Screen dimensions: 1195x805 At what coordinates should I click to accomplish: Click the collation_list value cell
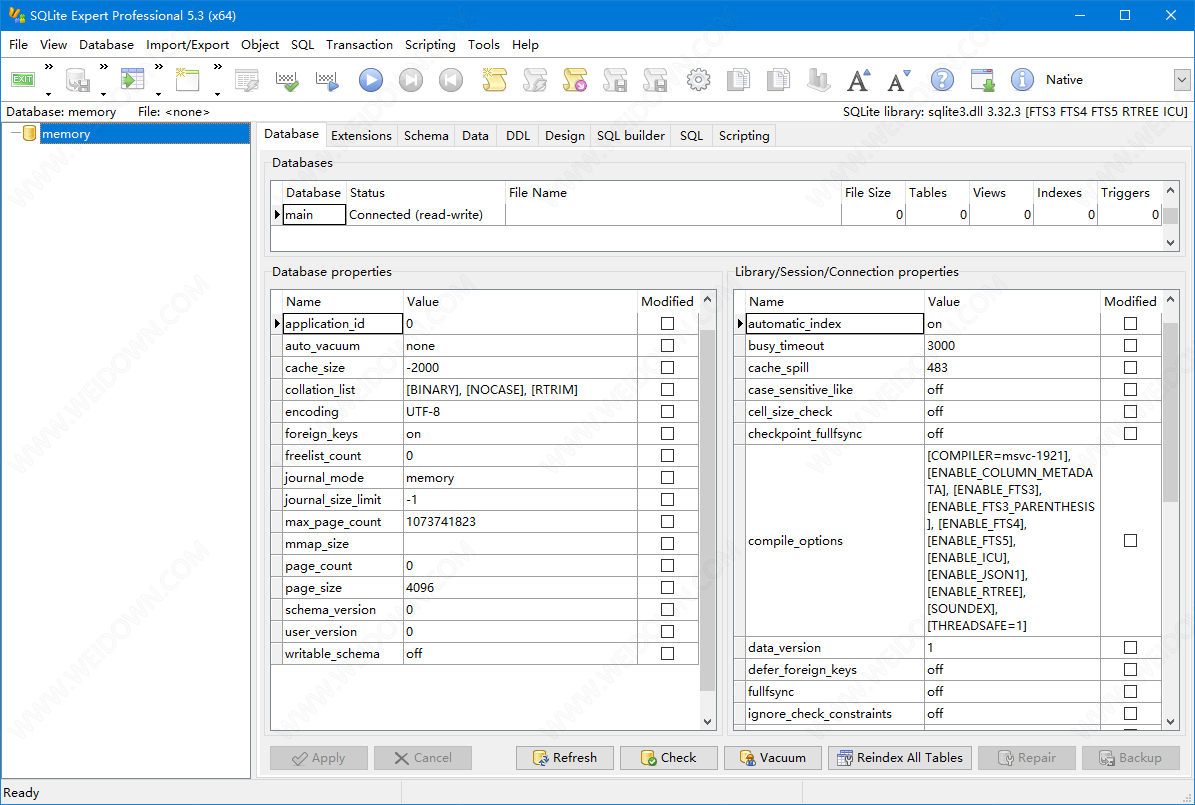pyautogui.click(x=521, y=390)
